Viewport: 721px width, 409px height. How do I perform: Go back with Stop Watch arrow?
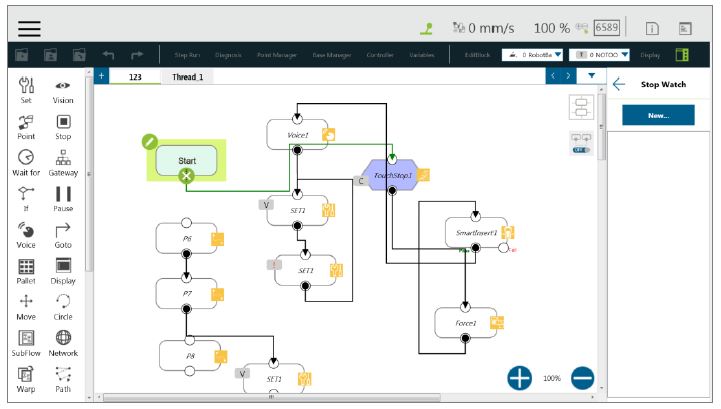tap(619, 85)
